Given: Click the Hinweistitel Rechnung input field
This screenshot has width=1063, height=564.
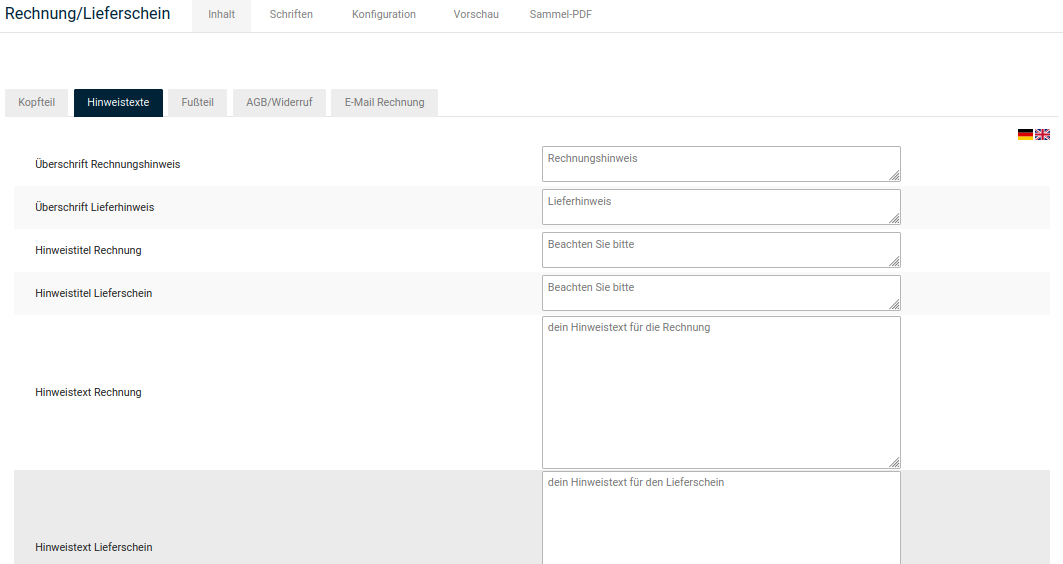Looking at the screenshot, I should (720, 250).
